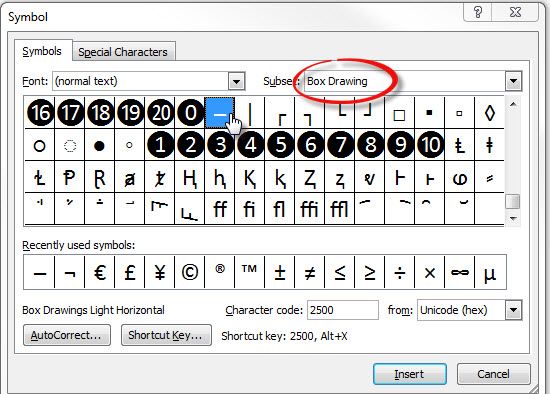Pick the negative circled 18 symbol
The image size is (550, 394).
coord(100,113)
